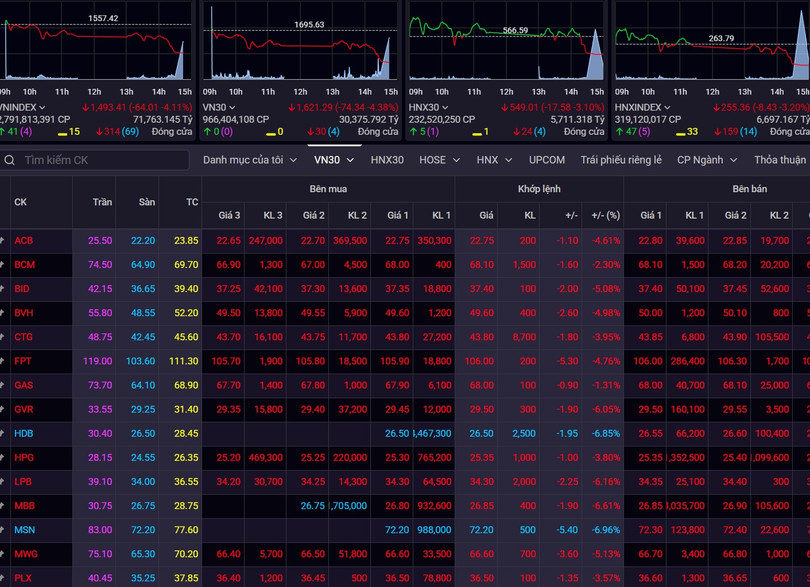Select the 'Trái phiếu riêng lẻ' tab

[x=620, y=160]
